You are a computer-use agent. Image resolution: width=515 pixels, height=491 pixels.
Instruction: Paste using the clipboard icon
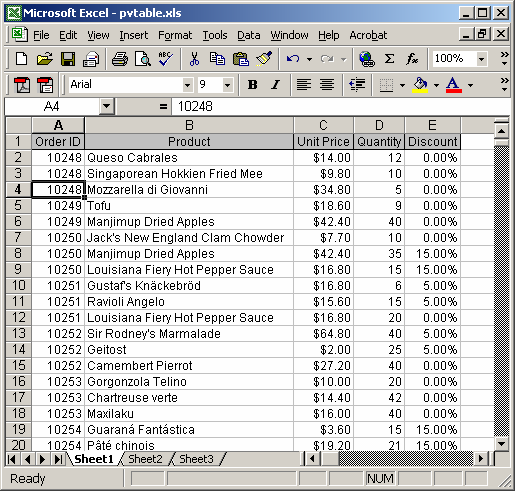[x=241, y=59]
